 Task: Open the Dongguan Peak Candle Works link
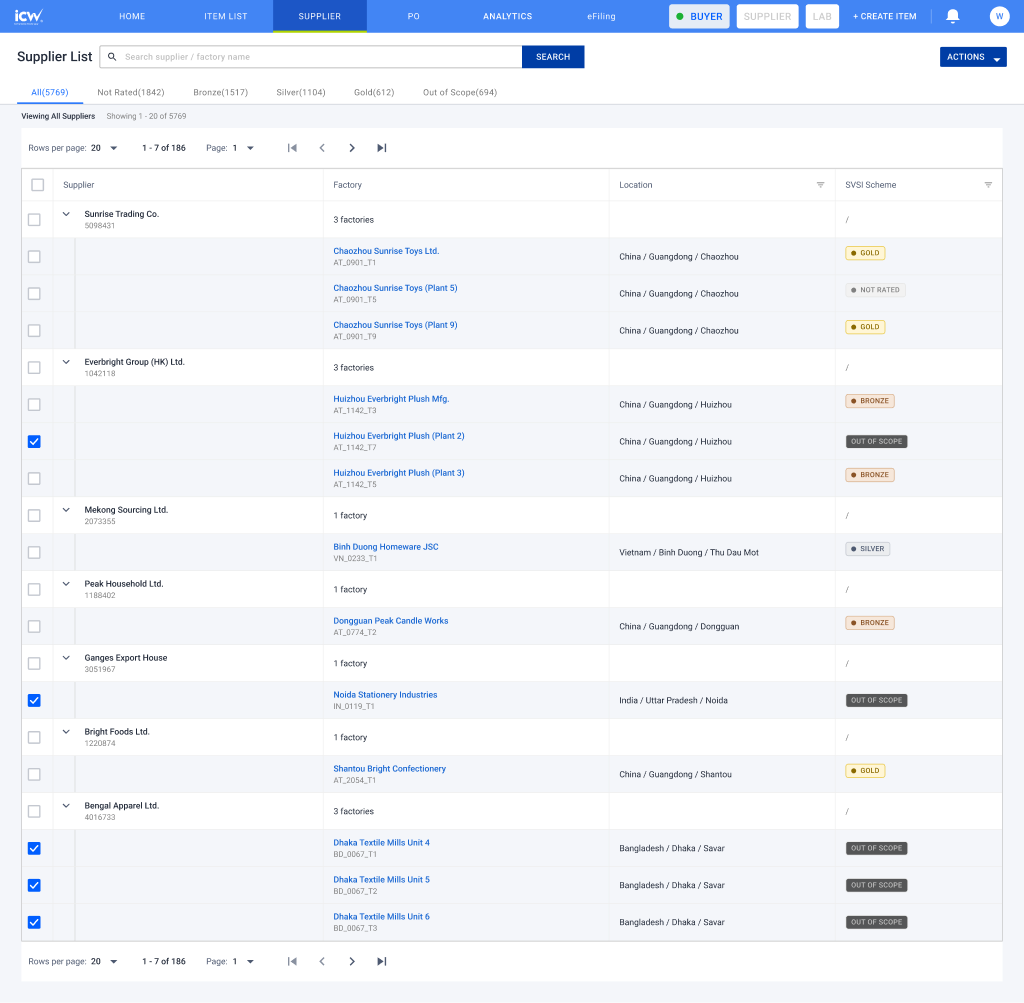391,621
